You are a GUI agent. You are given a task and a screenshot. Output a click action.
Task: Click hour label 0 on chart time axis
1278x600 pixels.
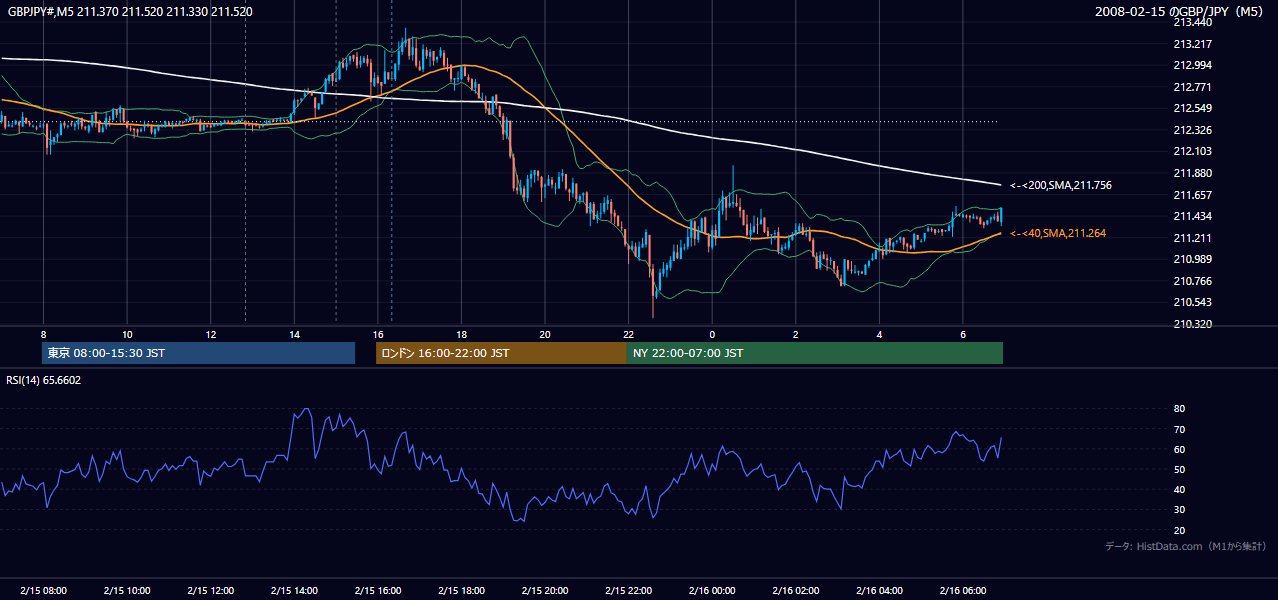click(x=712, y=333)
